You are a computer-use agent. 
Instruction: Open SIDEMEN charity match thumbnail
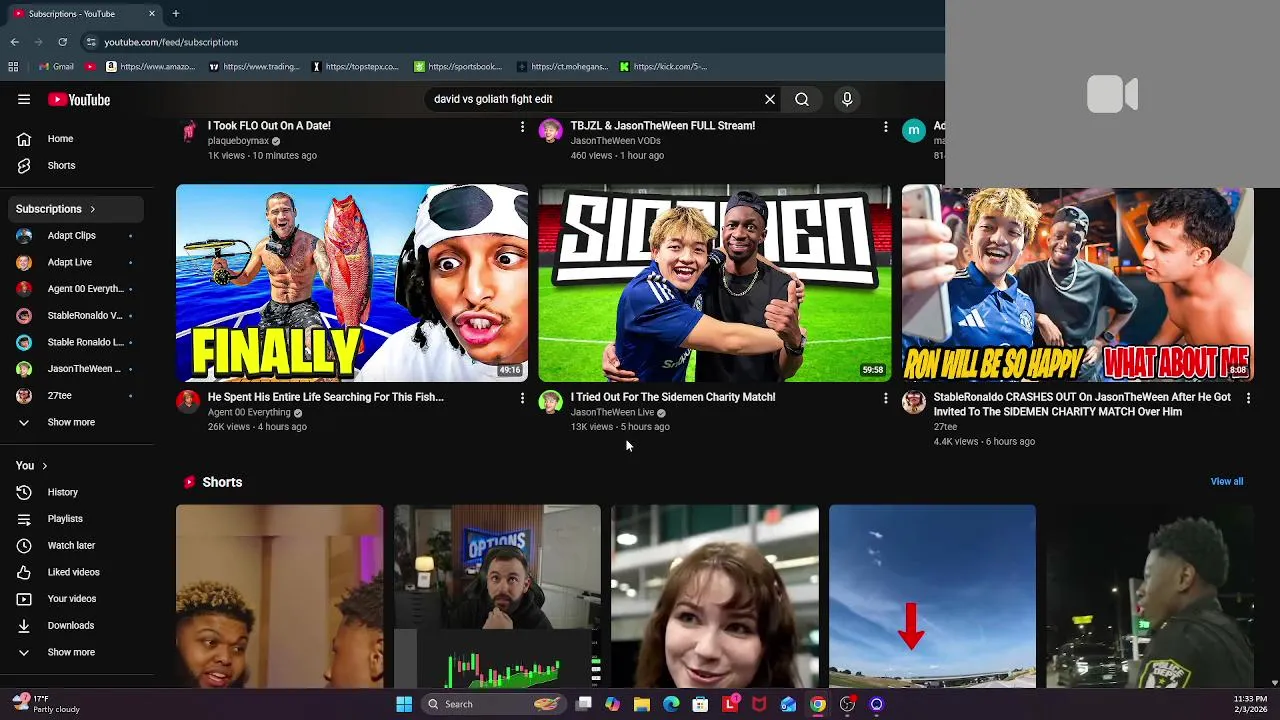click(715, 283)
